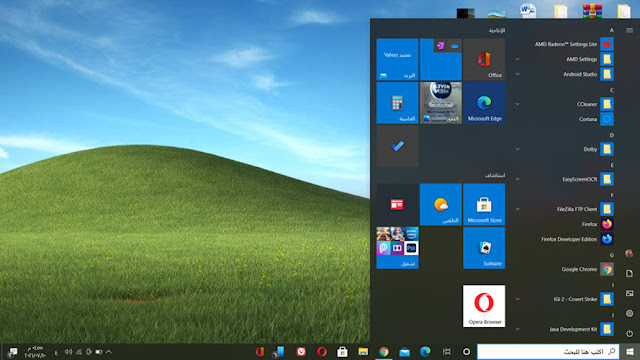Open Office from the taskbar
Viewport: 640px width, 360px height.
coord(260,351)
